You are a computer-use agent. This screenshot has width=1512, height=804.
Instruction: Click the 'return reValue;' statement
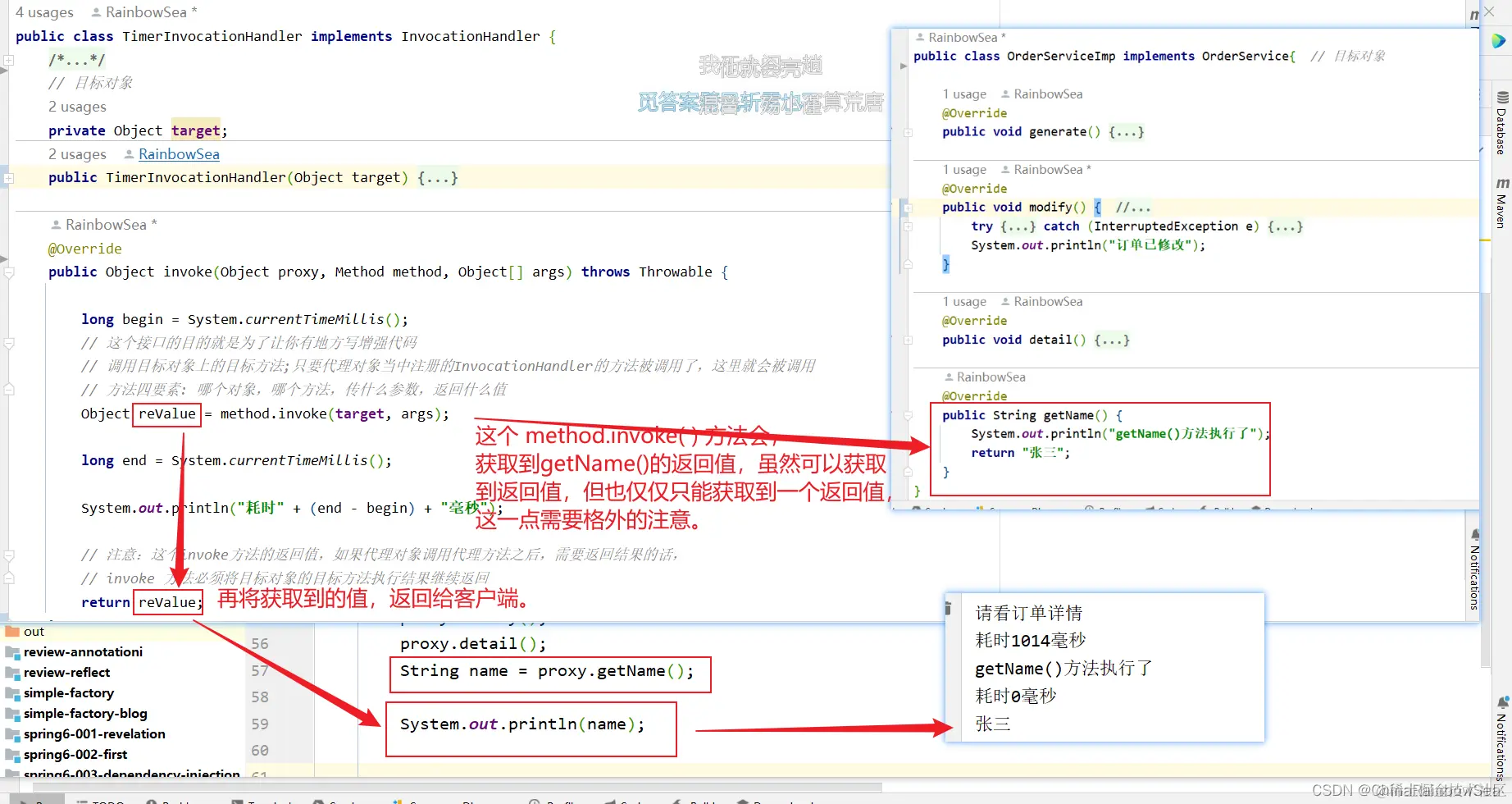coord(142,602)
